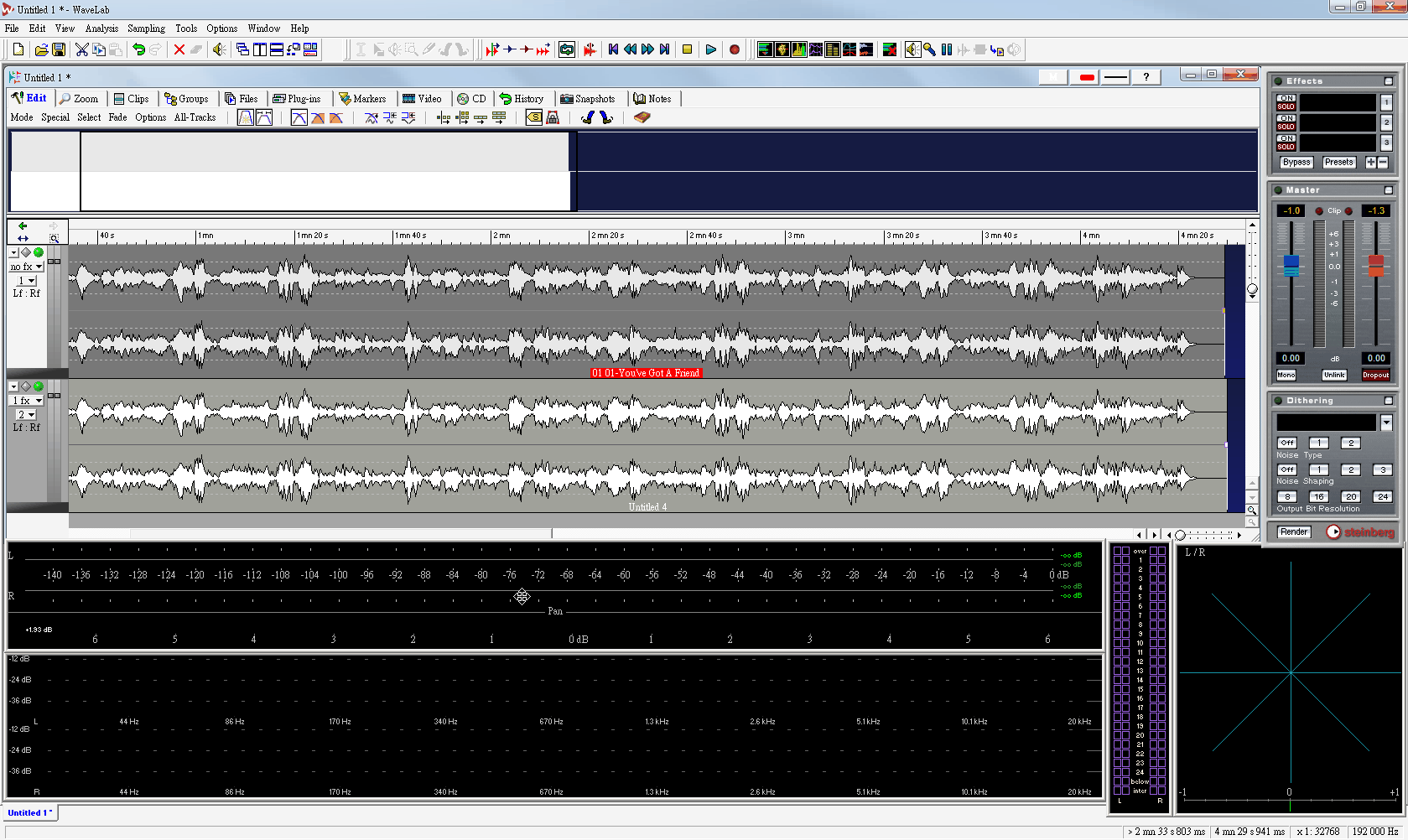Toggle the Bypass button in Effects

(x=1296, y=163)
